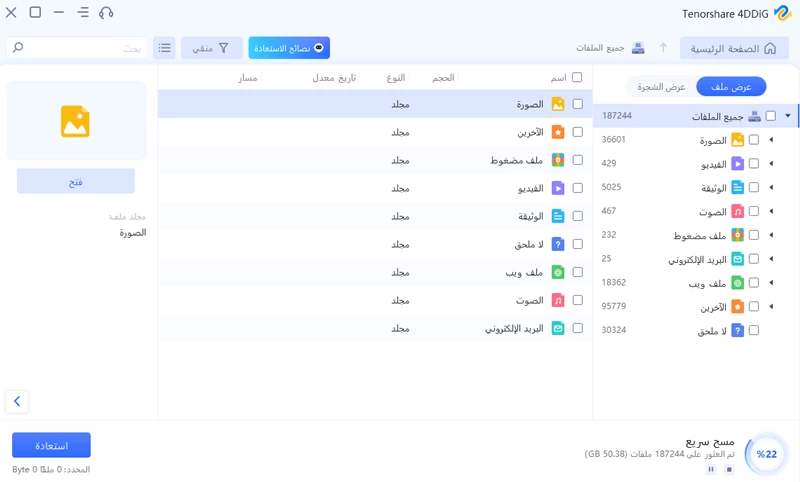Image resolution: width=800 pixels, height=482 pixels.
Task: Expand the الفيديو tree node arrow
Action: click(x=771, y=164)
